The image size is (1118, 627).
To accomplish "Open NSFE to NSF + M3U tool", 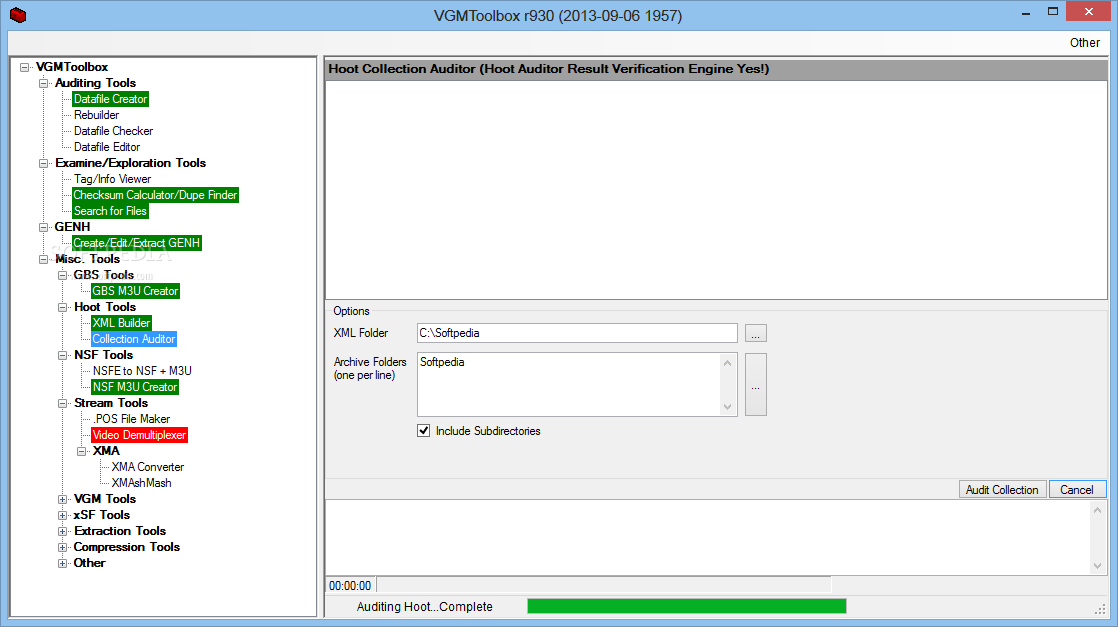I will (x=142, y=371).
